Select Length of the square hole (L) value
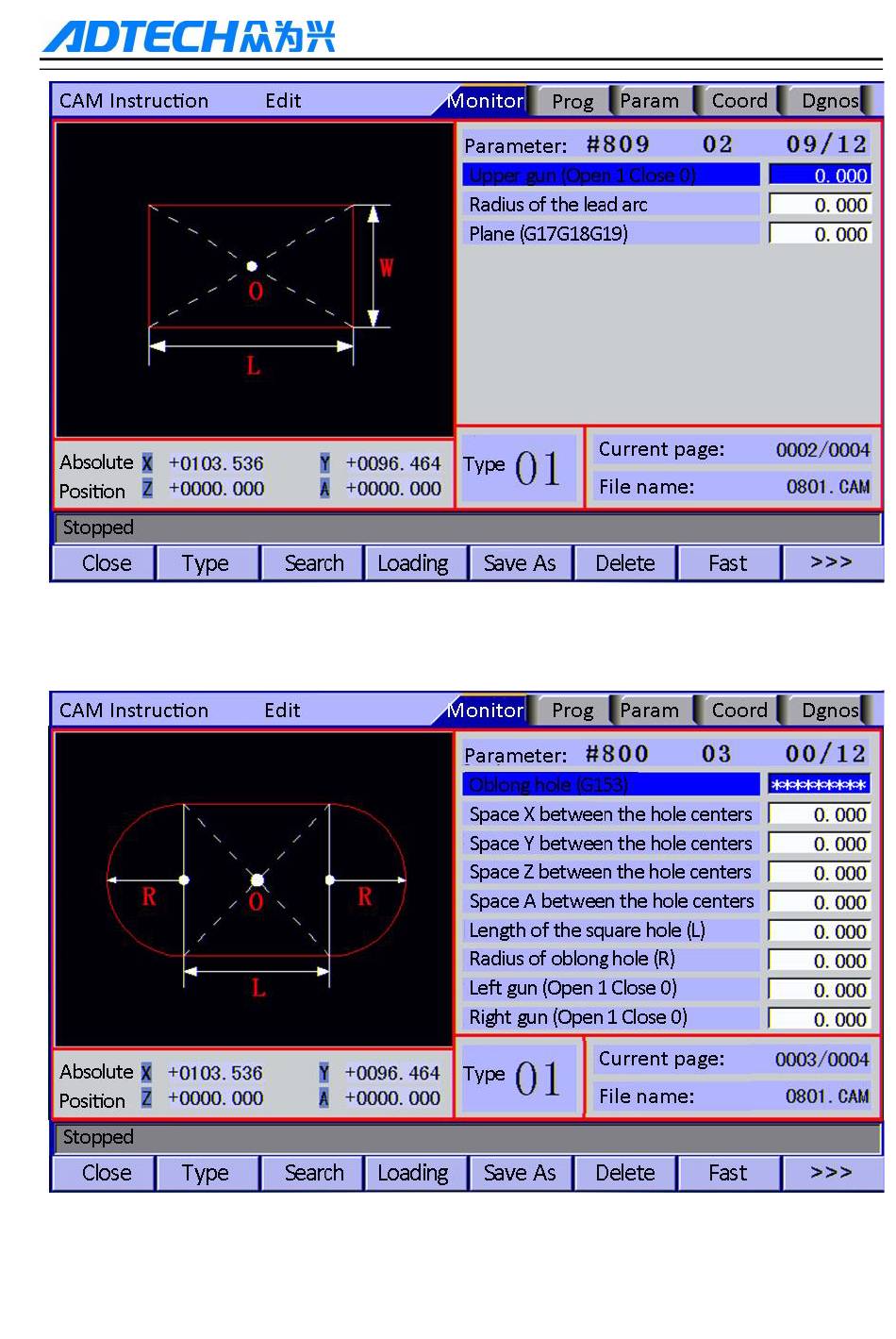896x1339 pixels. click(x=820, y=931)
